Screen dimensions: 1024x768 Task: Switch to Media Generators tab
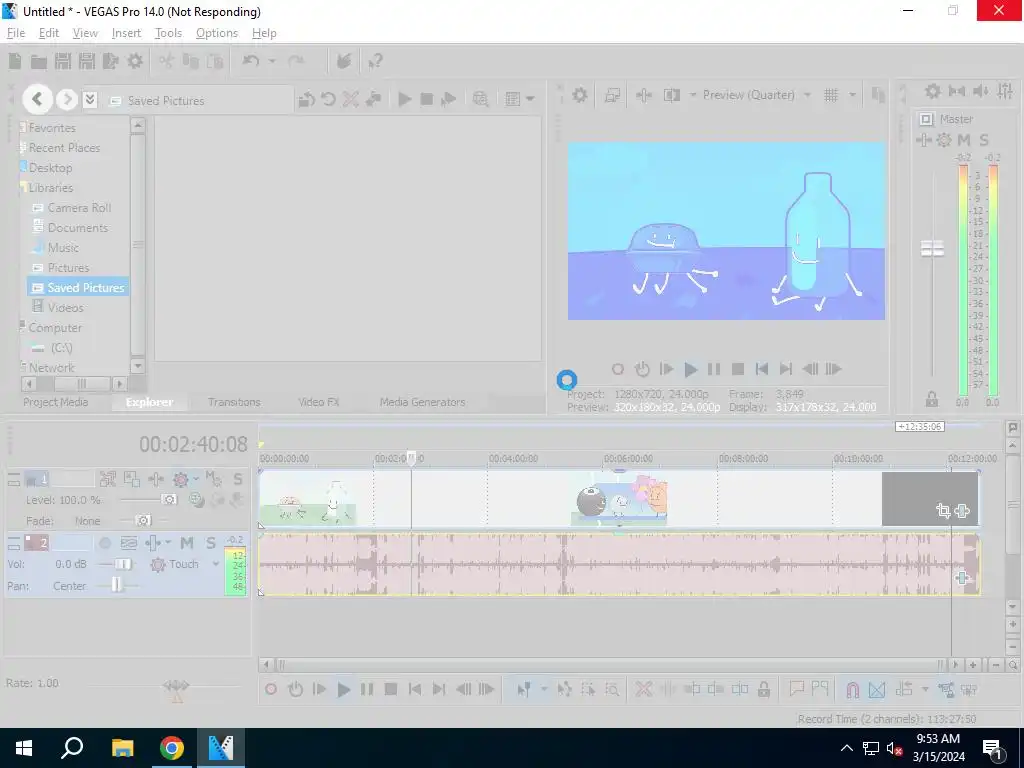(423, 402)
